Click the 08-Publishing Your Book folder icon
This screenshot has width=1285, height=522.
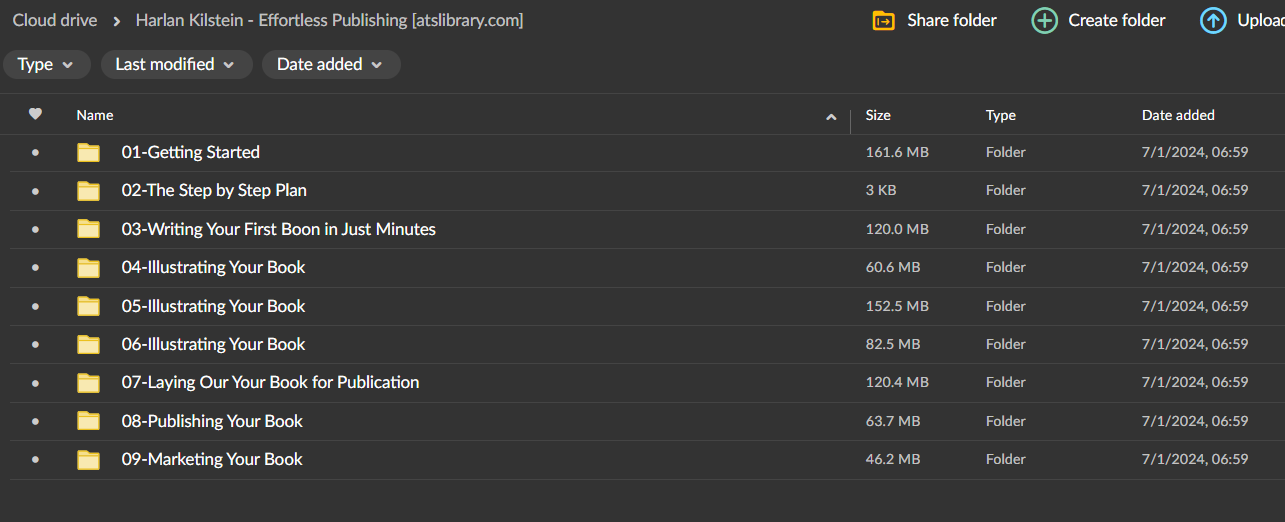[89, 421]
